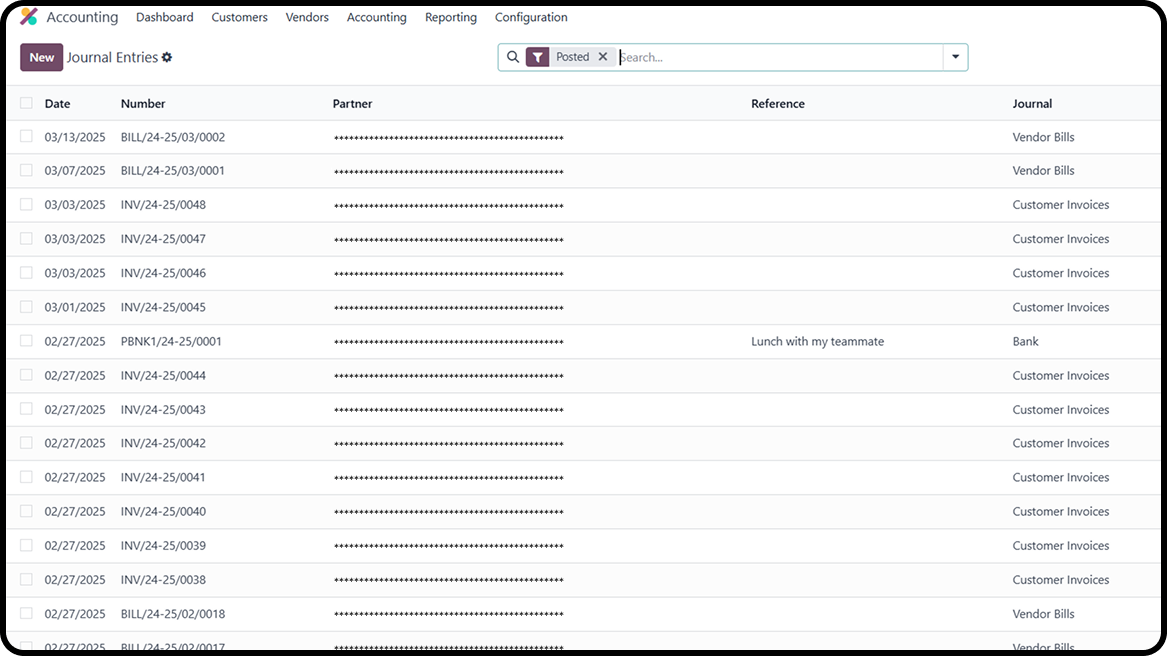1167x656 pixels.
Task: Open the Reporting menu
Action: click(x=450, y=17)
